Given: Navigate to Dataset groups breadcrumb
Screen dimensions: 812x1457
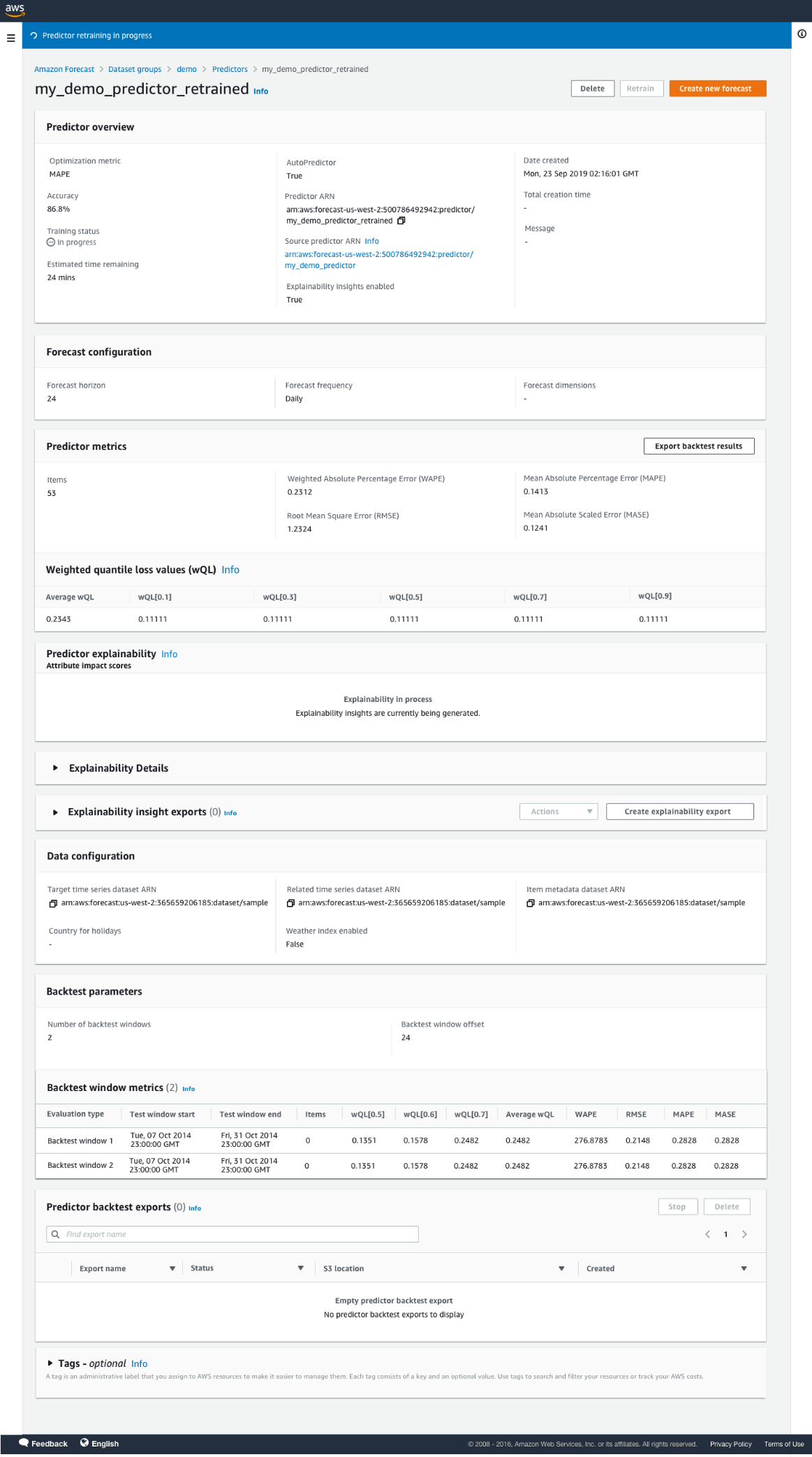Looking at the screenshot, I should coord(135,69).
